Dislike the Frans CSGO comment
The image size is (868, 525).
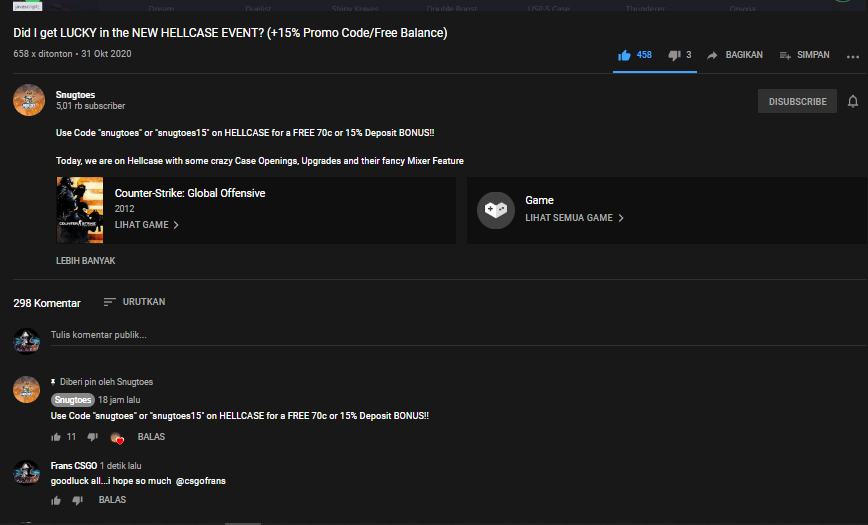(78, 501)
